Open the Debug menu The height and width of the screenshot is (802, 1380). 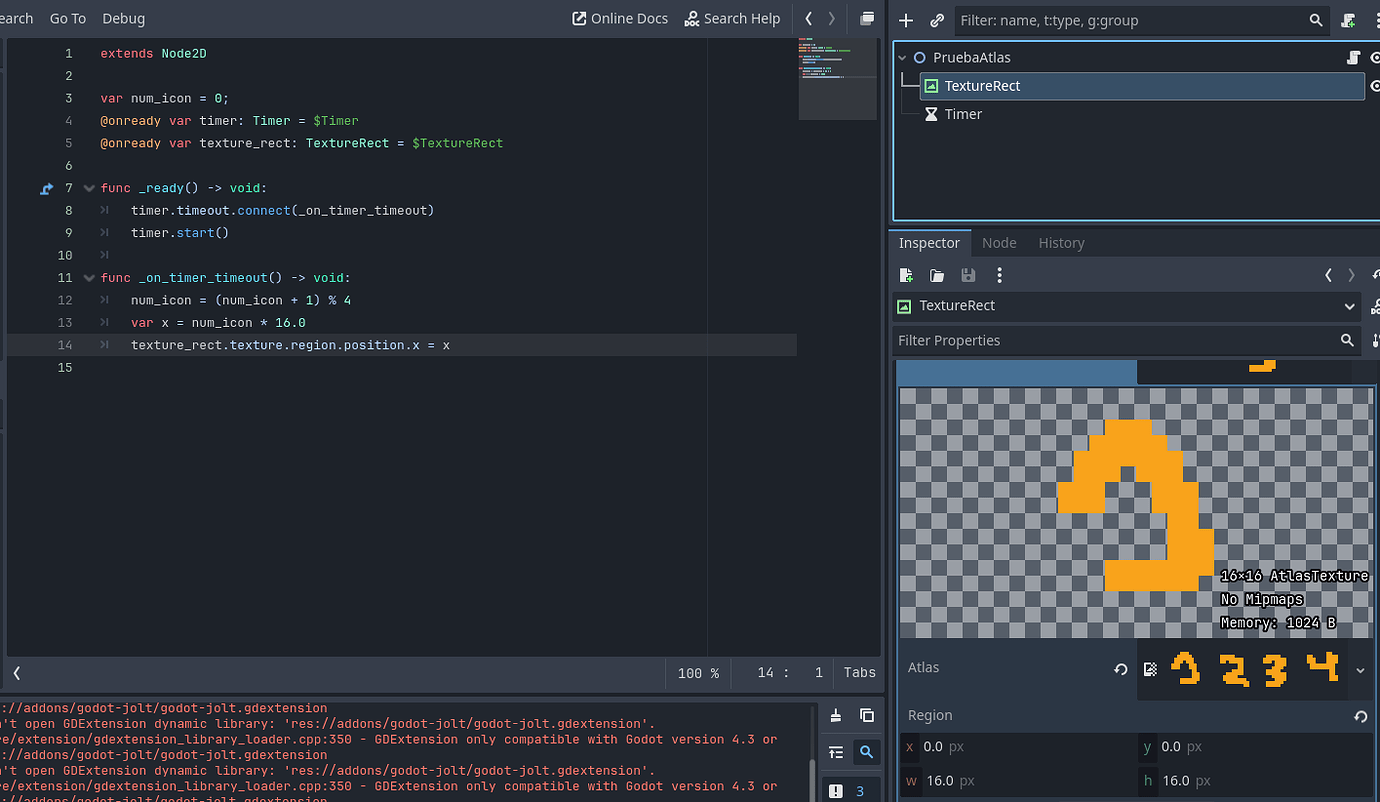(x=123, y=18)
